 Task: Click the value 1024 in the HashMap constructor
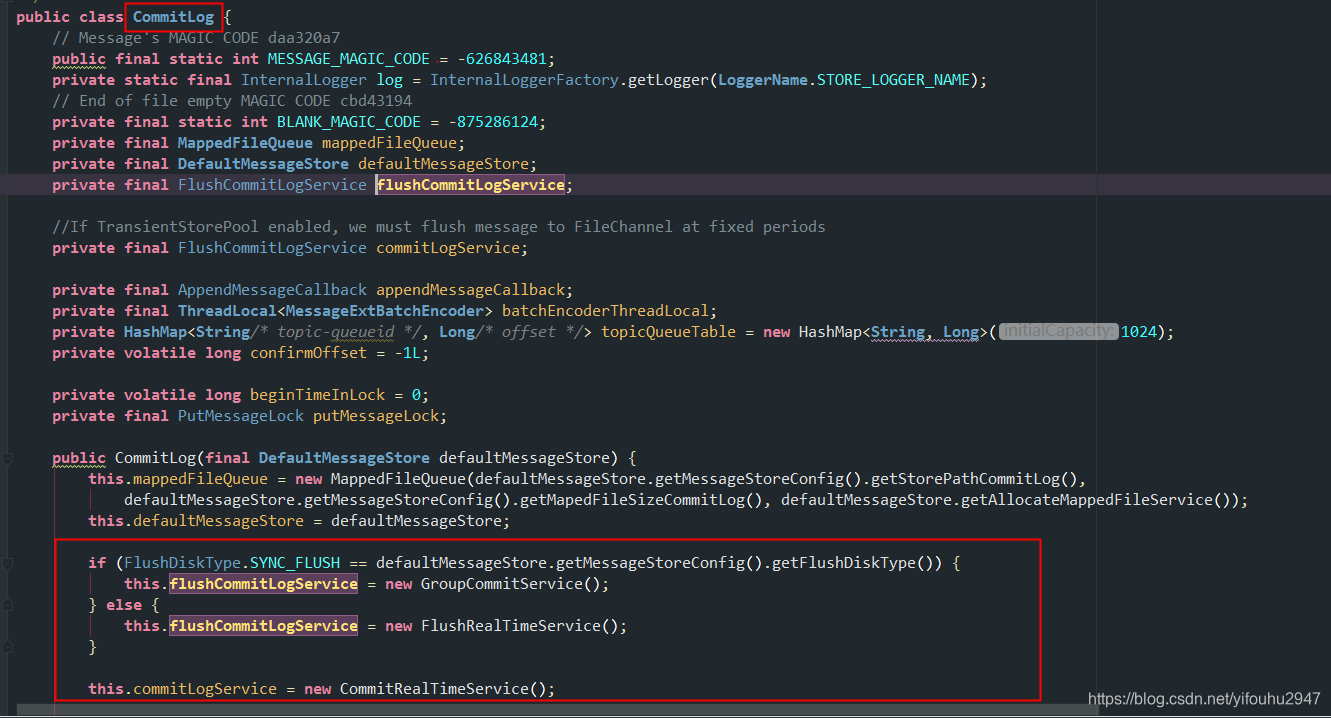tap(1139, 332)
